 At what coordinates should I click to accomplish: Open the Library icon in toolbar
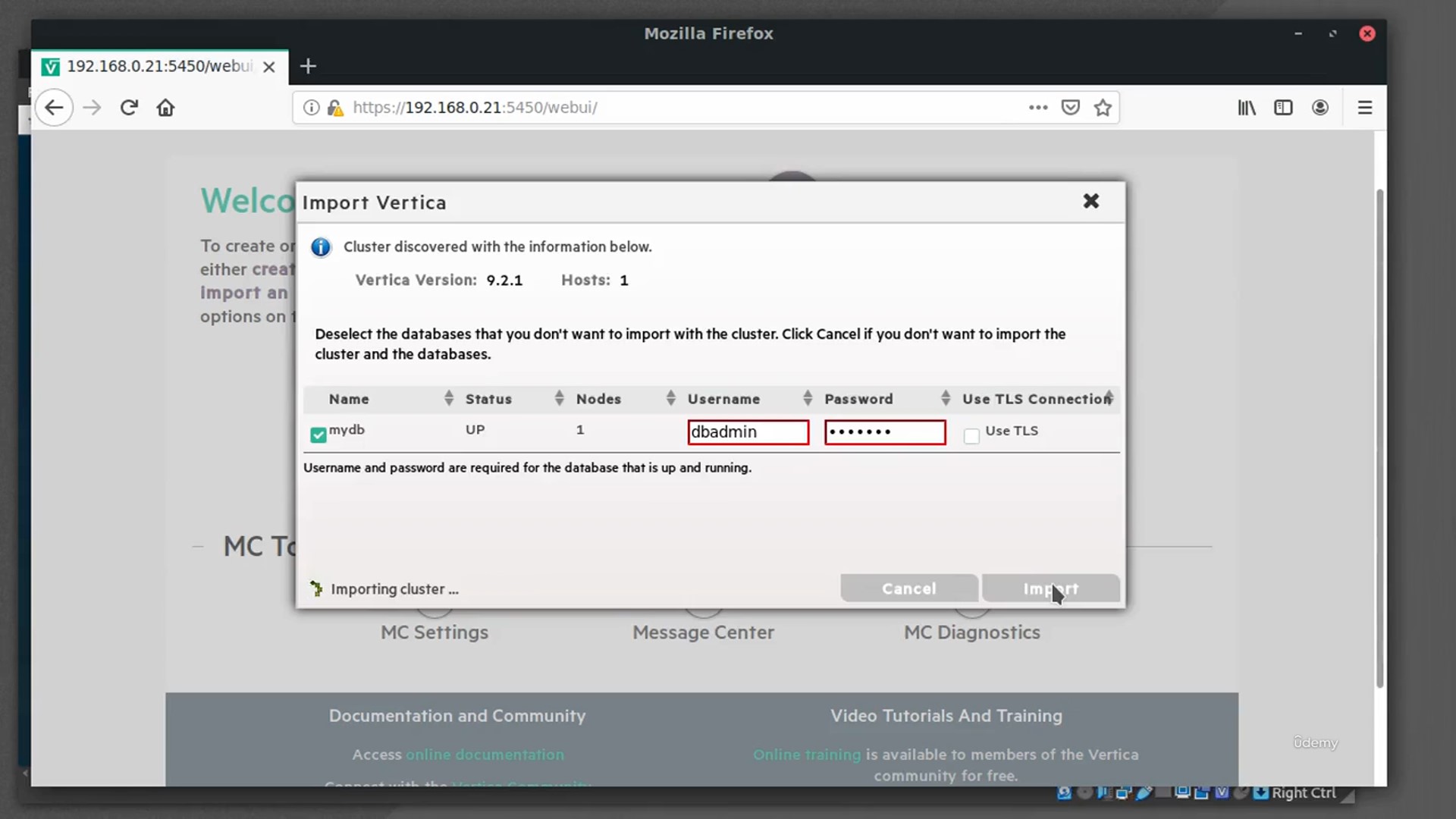point(1247,108)
